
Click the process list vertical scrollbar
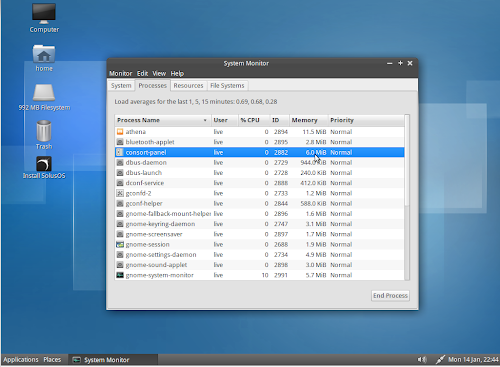(x=407, y=160)
